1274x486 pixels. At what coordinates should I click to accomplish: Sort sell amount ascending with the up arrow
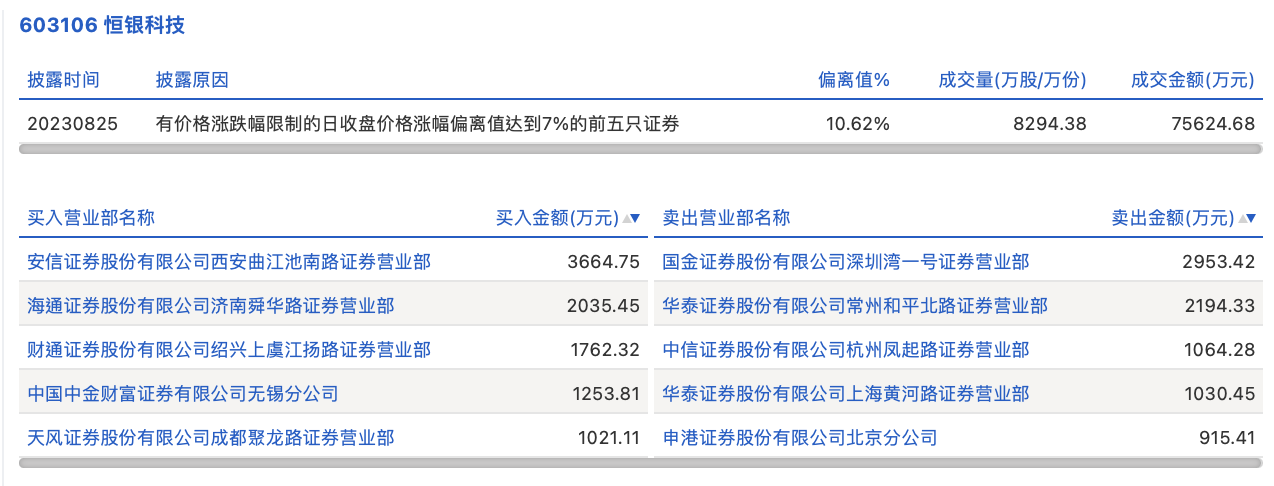click(1241, 218)
